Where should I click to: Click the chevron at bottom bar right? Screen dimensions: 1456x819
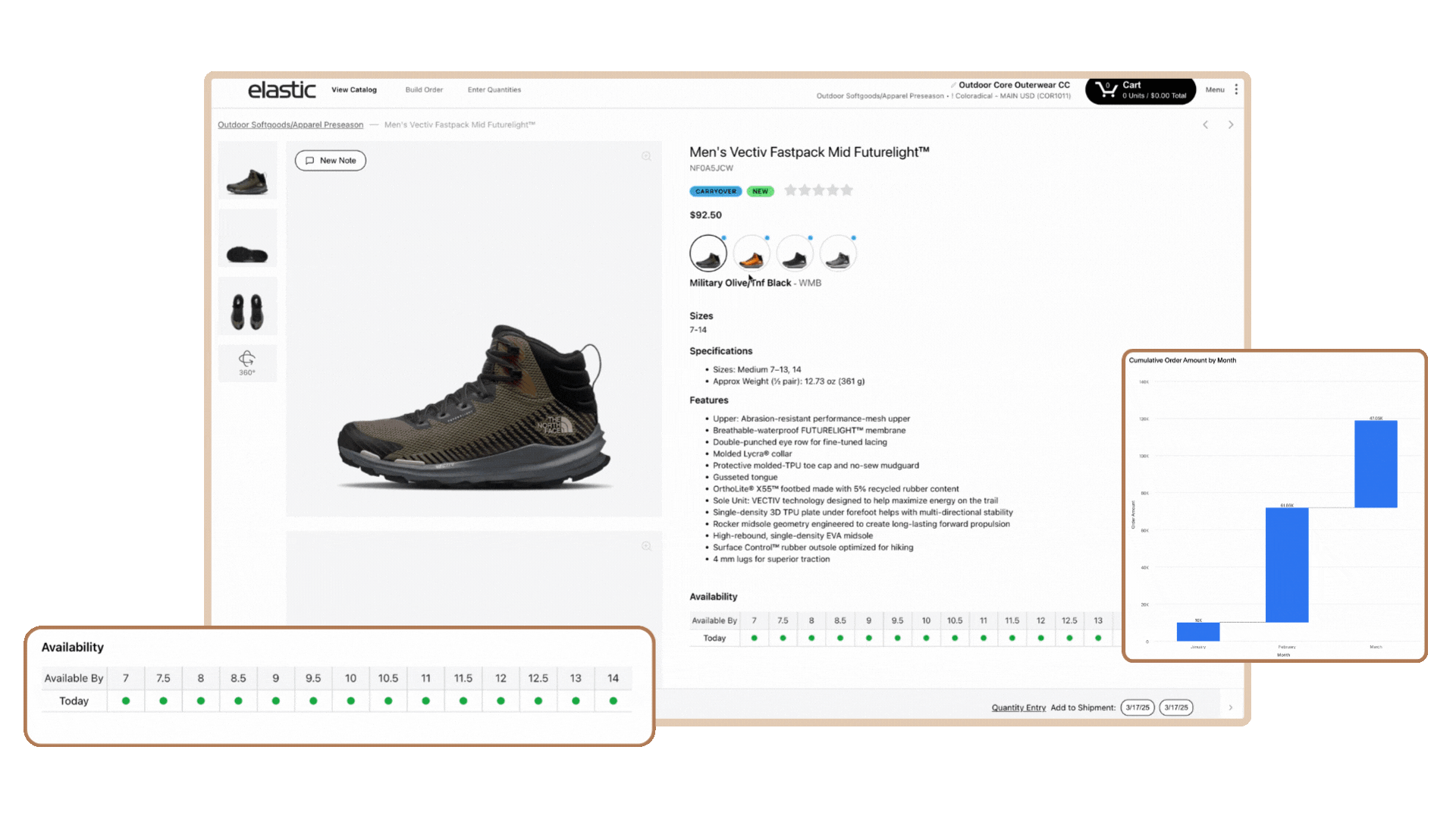(x=1230, y=708)
